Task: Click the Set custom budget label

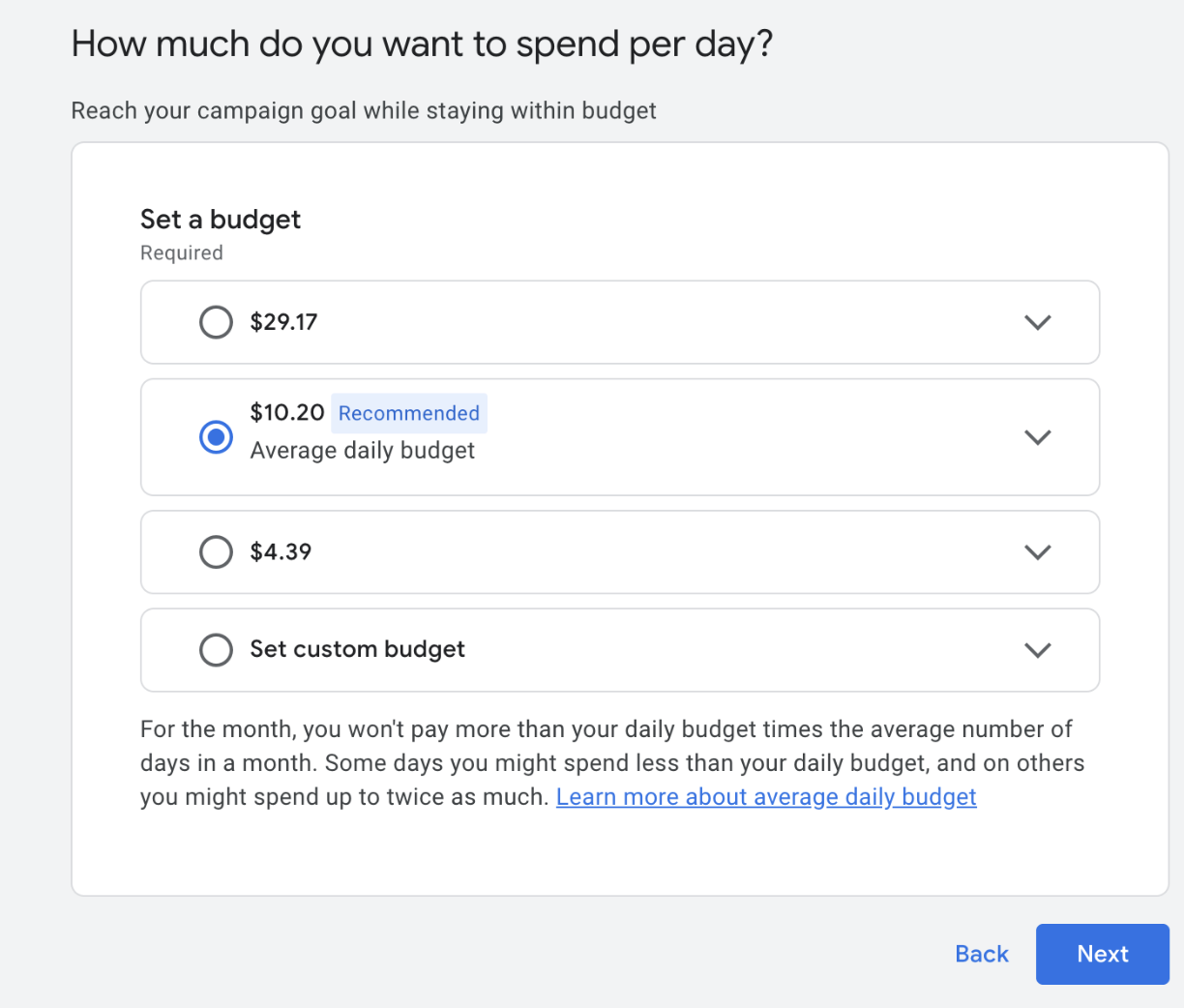Action: 357,649
